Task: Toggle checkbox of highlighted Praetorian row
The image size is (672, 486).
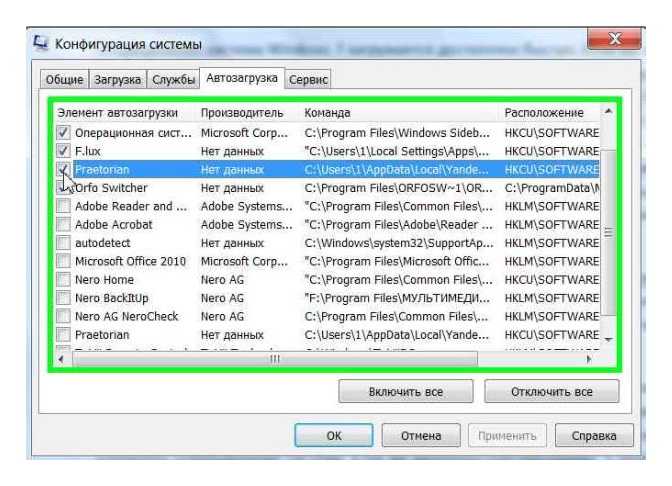Action: (x=63, y=170)
